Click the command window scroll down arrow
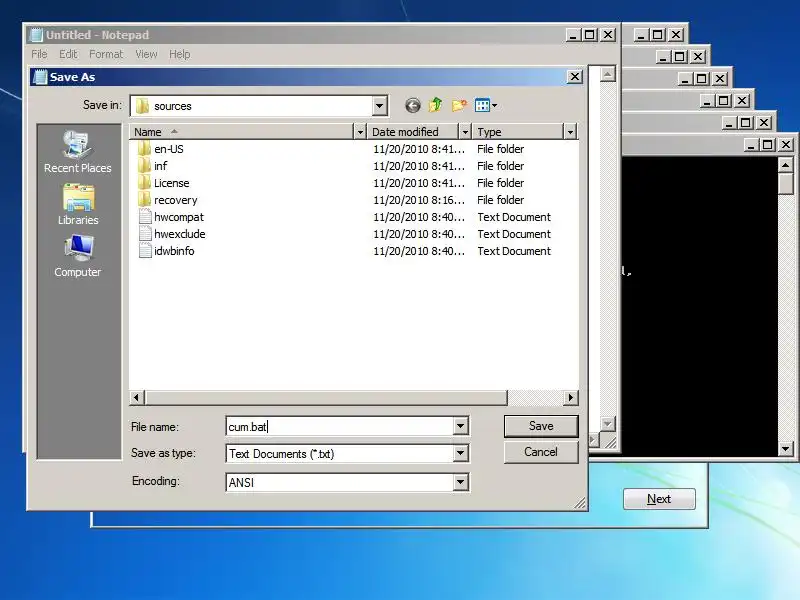The height and width of the screenshot is (600, 800). pyautogui.click(x=786, y=448)
